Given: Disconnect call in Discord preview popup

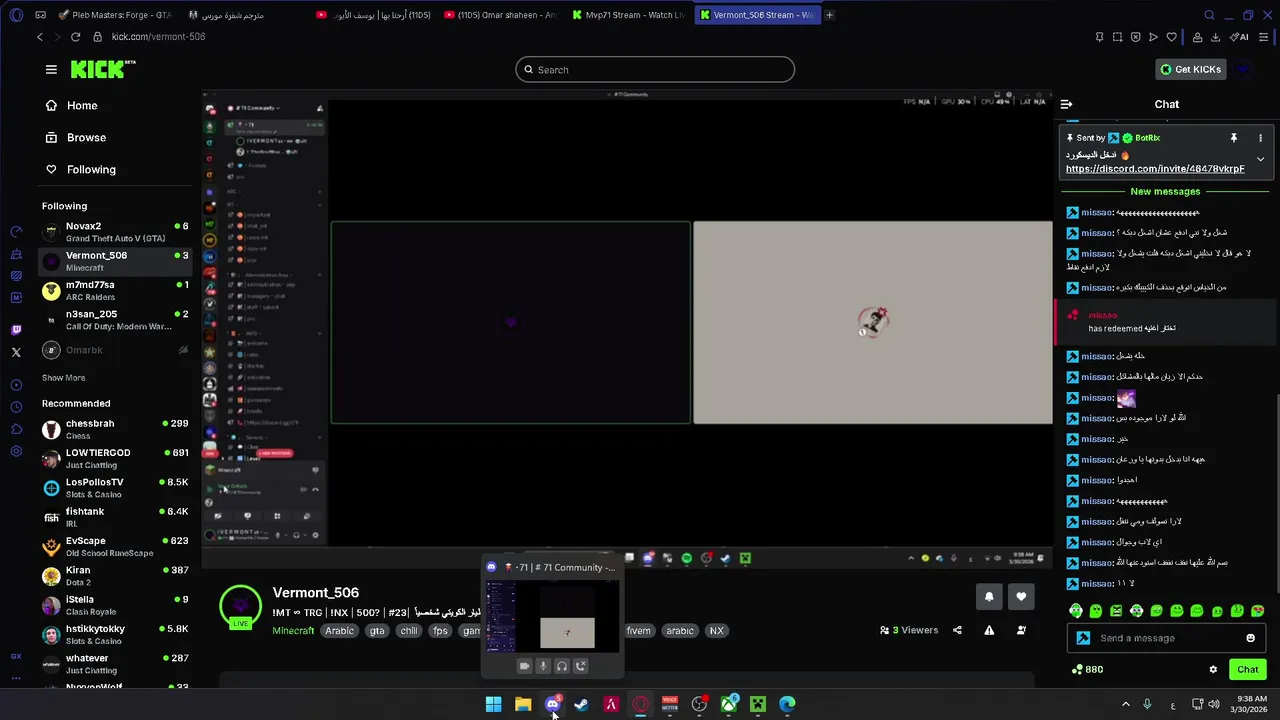Looking at the screenshot, I should [581, 666].
